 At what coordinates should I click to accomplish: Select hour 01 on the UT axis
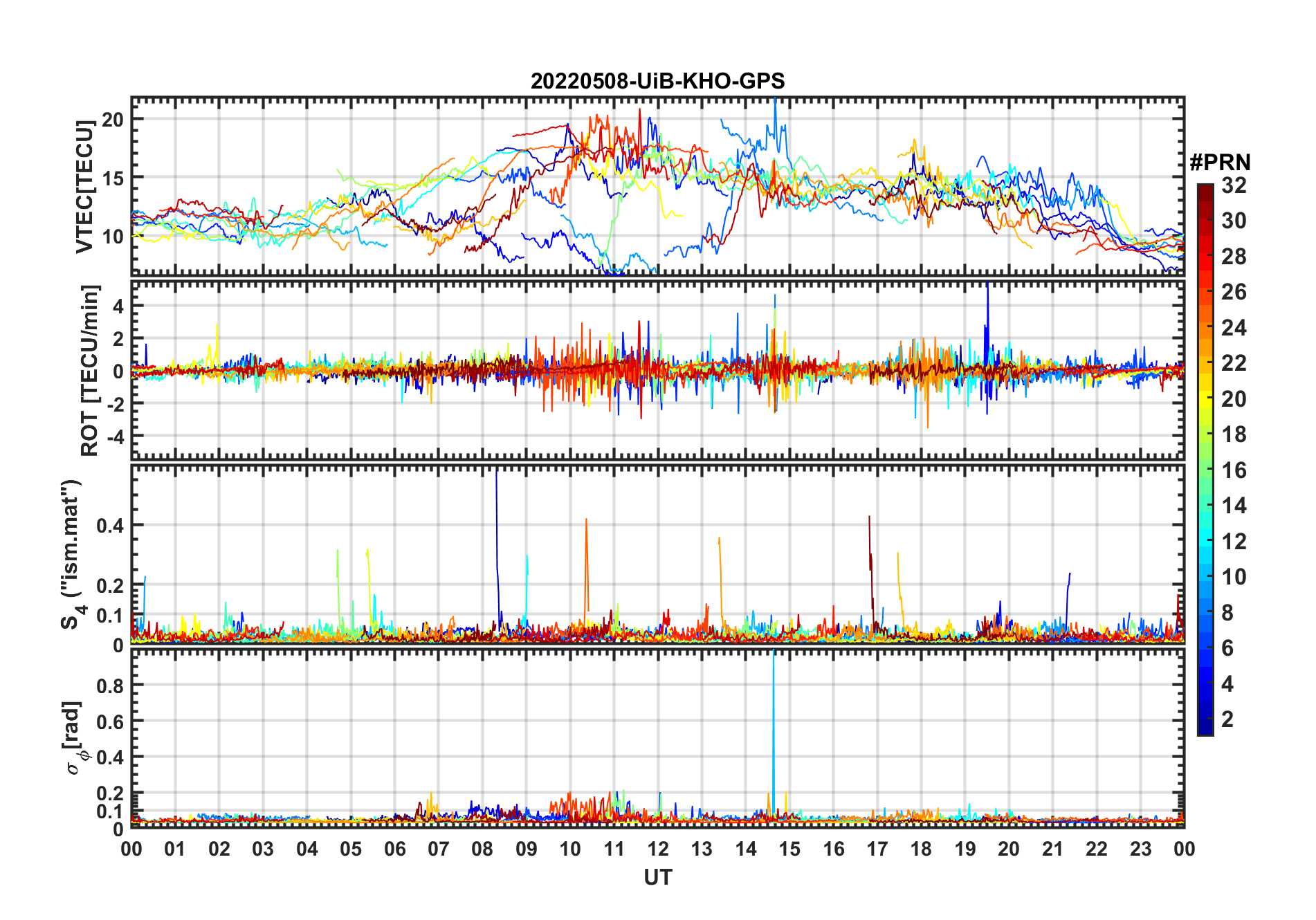pos(175,849)
